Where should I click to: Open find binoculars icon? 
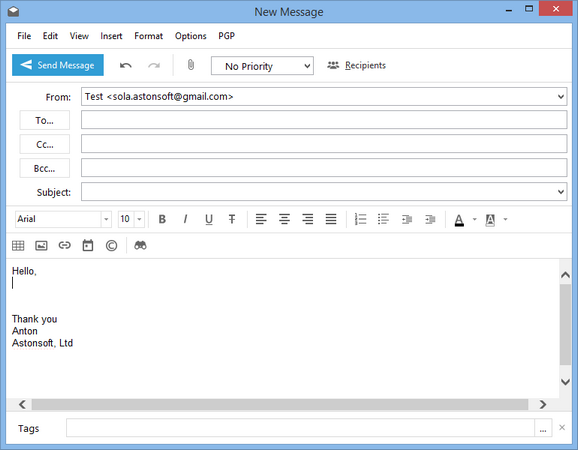coord(140,245)
